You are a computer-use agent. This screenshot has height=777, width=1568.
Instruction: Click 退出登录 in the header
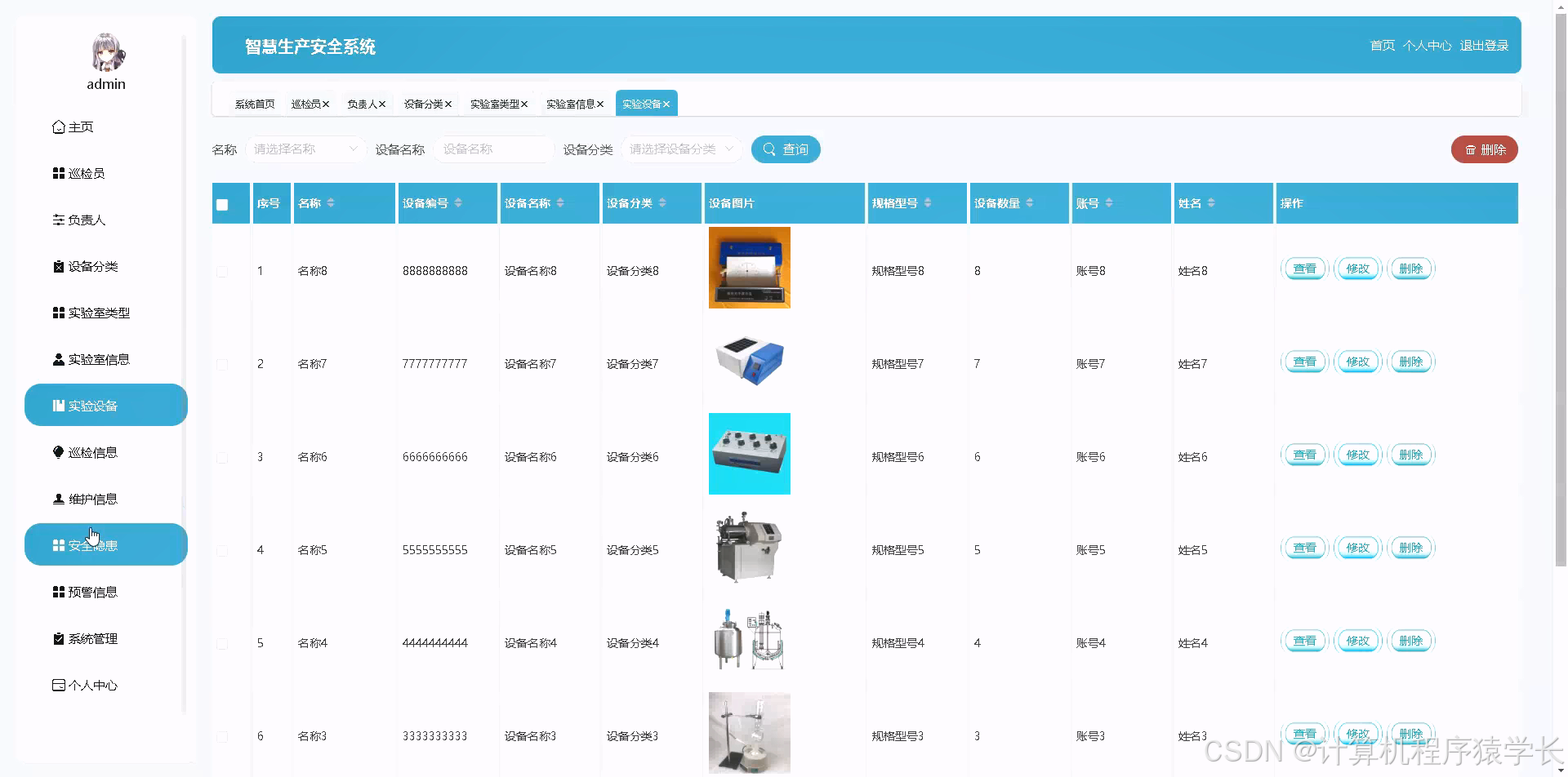coord(1484,46)
